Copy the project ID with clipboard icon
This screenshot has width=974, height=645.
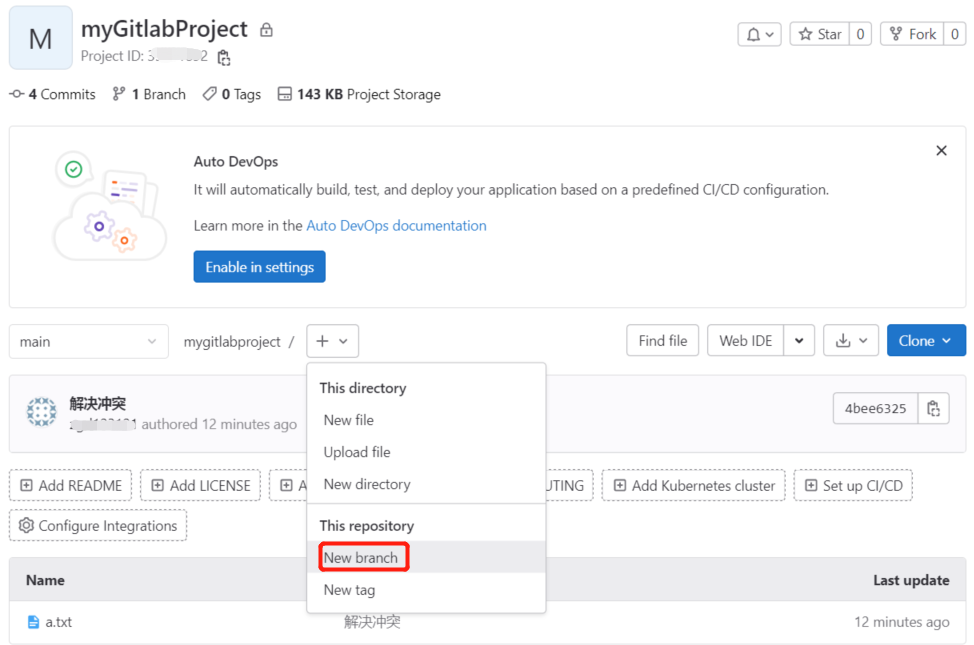[x=224, y=58]
